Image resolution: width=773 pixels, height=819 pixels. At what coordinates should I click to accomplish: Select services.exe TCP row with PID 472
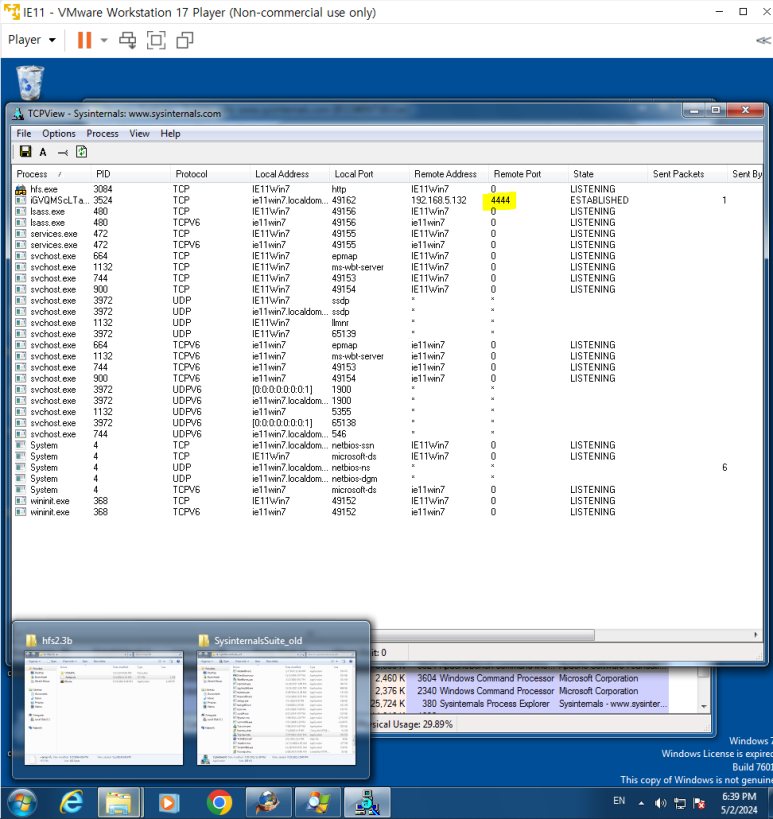coord(386,233)
